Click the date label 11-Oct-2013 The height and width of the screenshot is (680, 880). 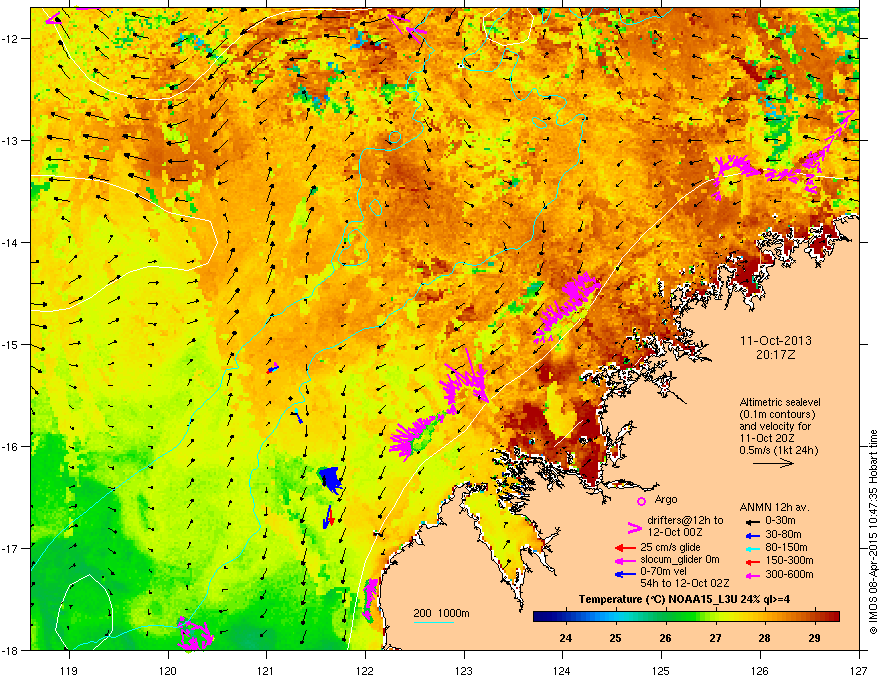point(776,341)
